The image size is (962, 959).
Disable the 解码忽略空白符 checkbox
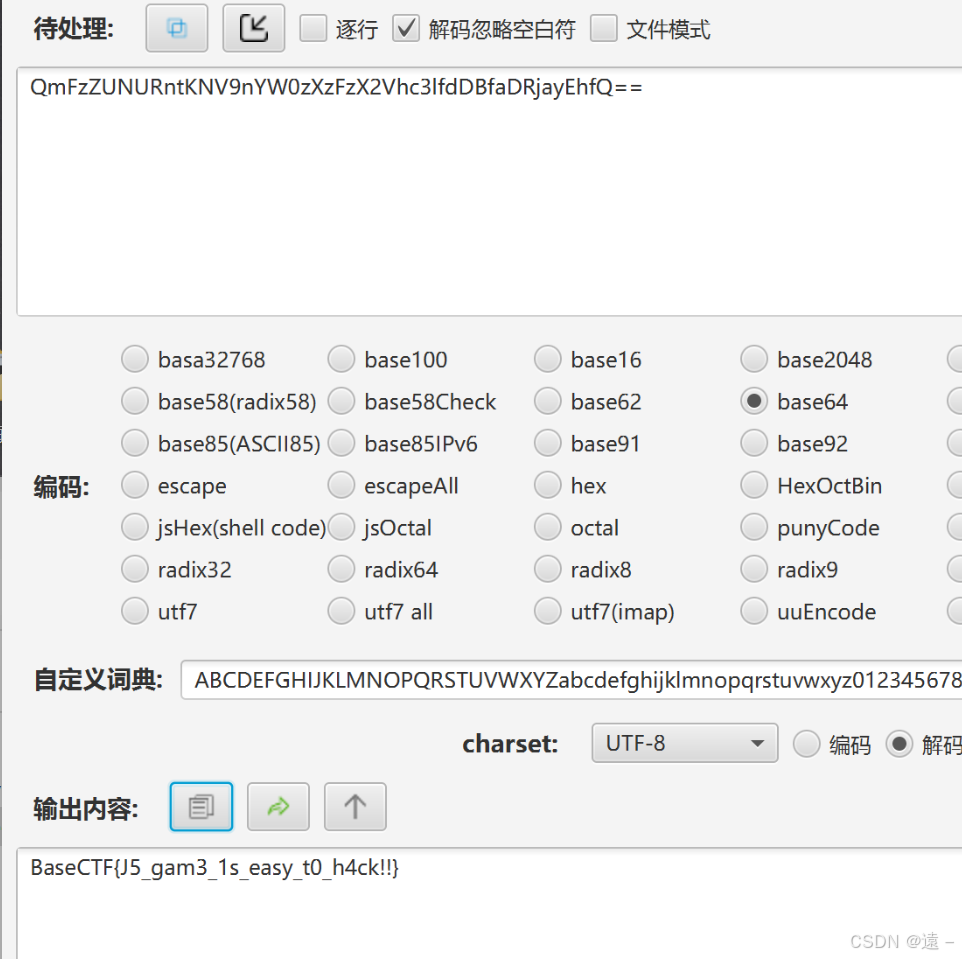pyautogui.click(x=406, y=28)
